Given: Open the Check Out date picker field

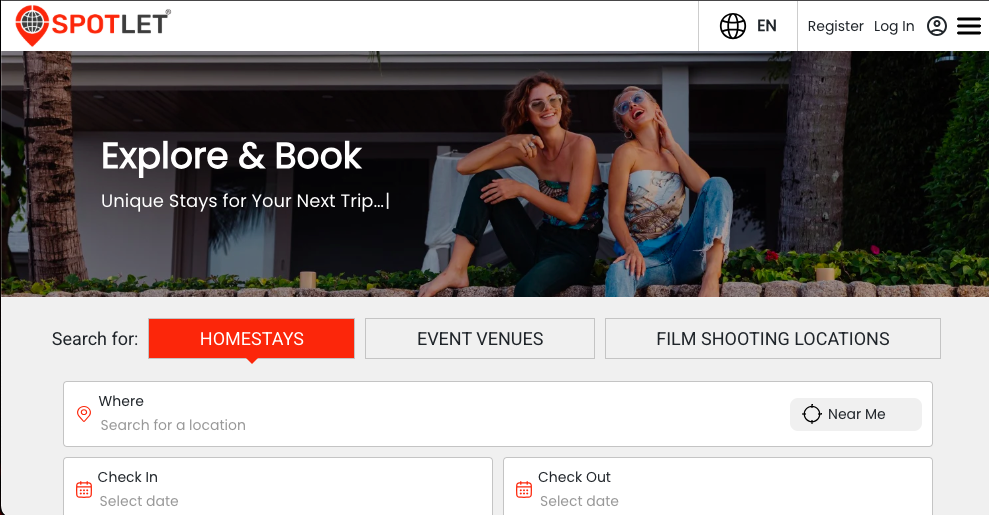Looking at the screenshot, I should tap(720, 500).
